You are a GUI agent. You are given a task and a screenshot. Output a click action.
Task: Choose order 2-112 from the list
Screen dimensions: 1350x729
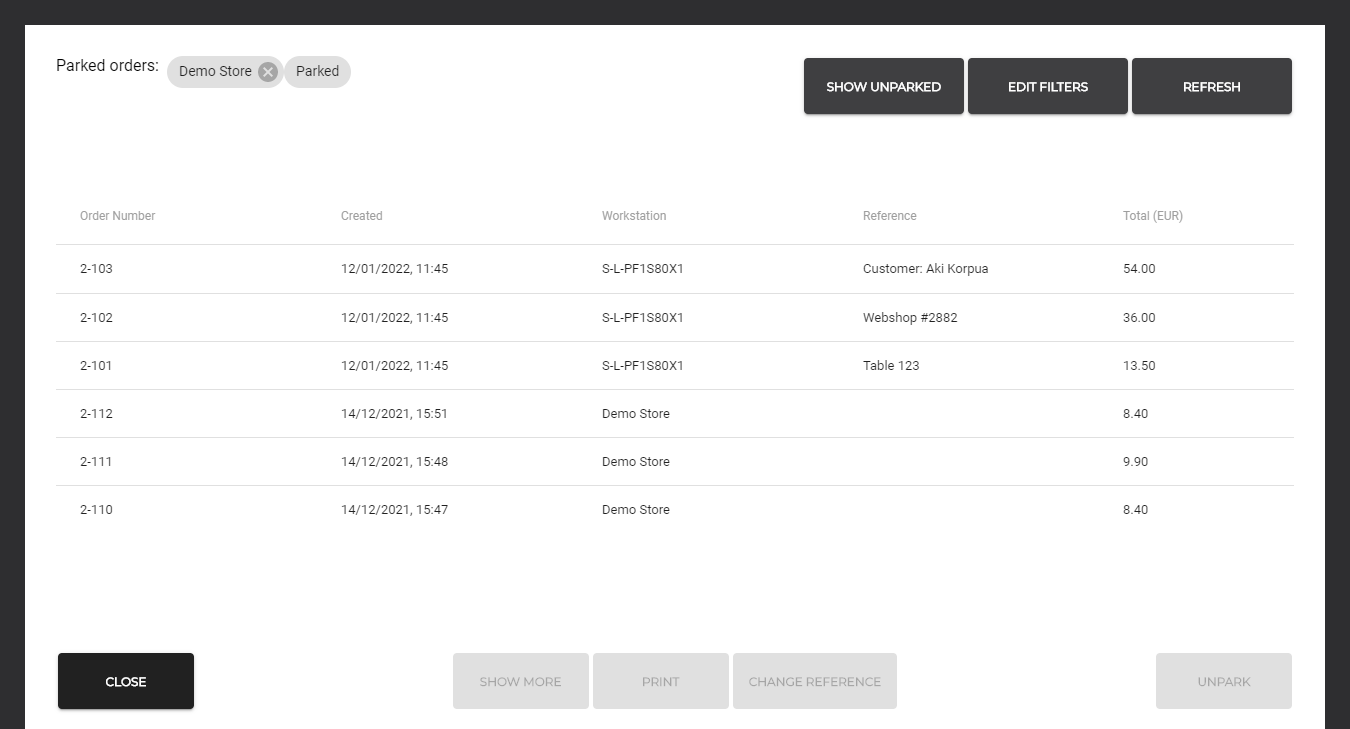coord(96,414)
